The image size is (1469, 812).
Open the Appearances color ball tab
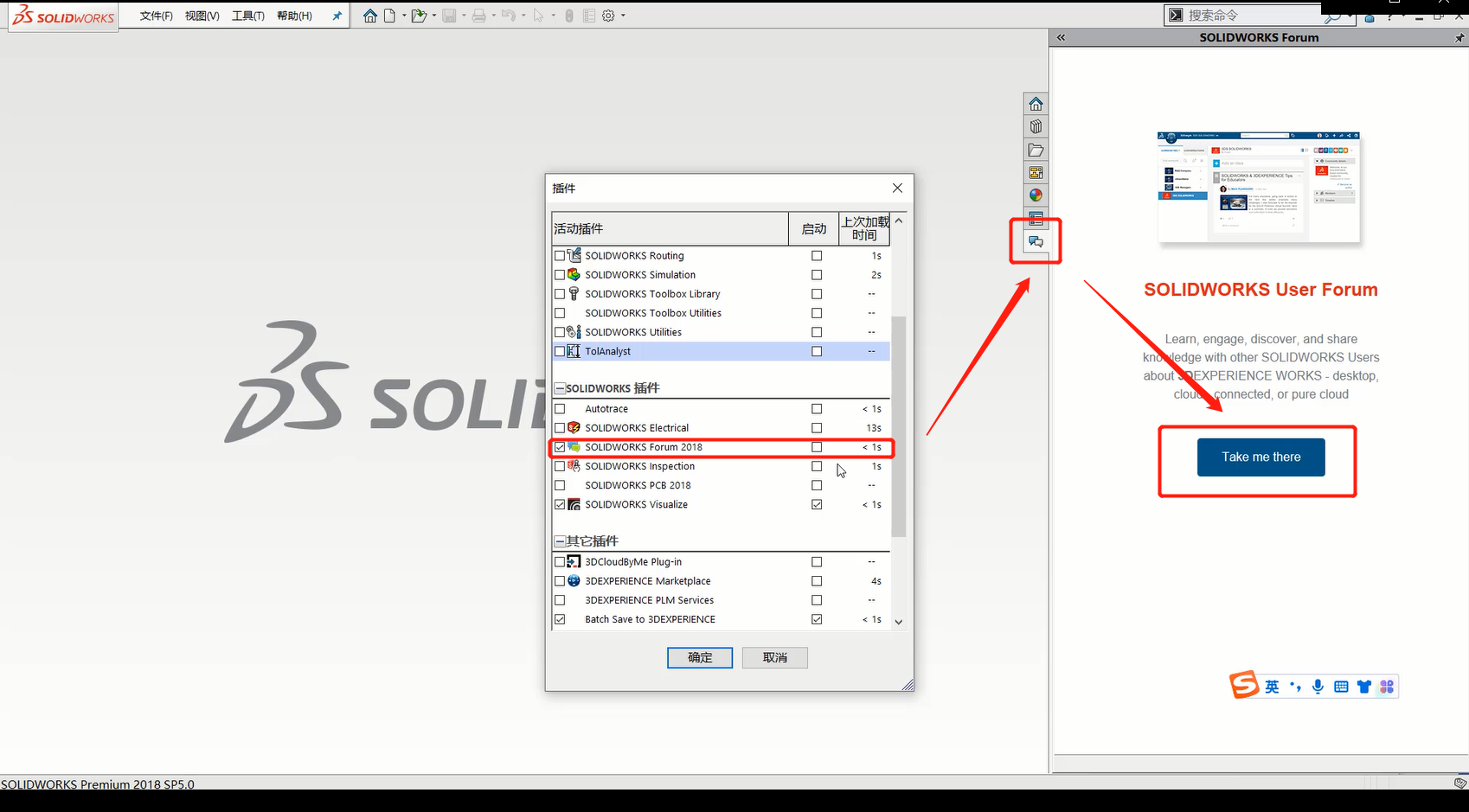(x=1036, y=195)
